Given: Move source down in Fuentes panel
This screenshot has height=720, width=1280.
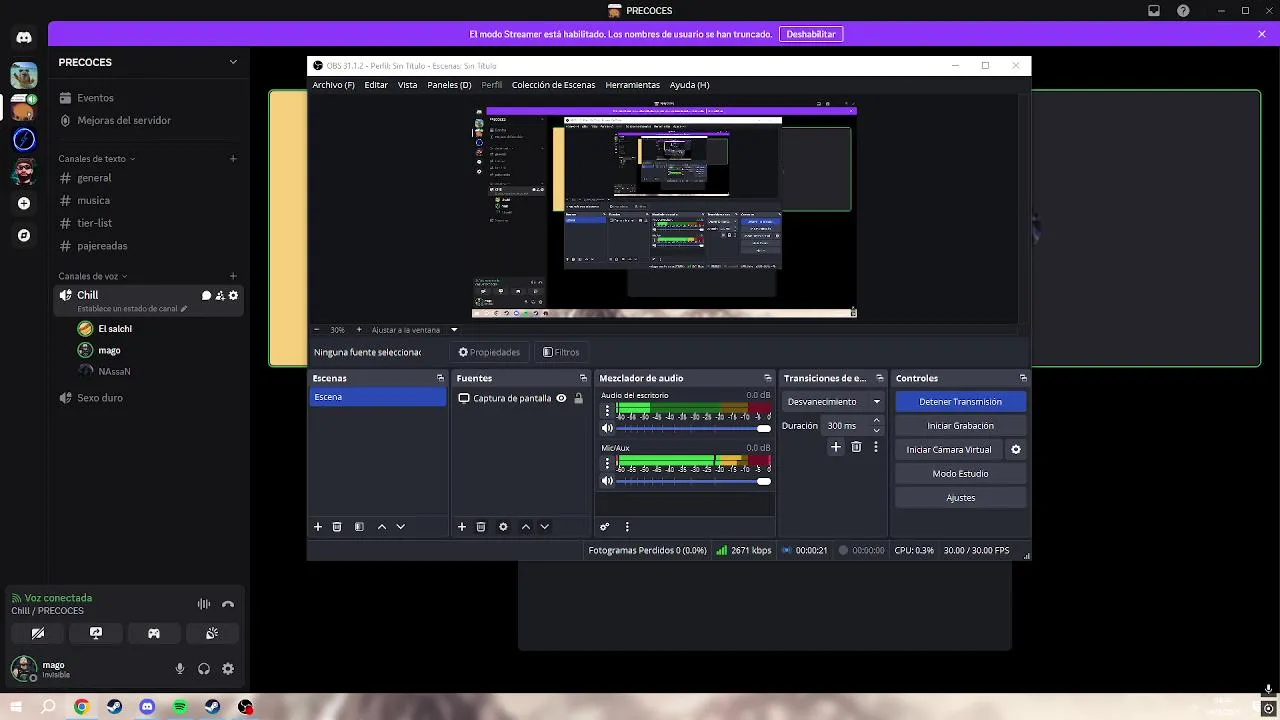Looking at the screenshot, I should [x=545, y=527].
